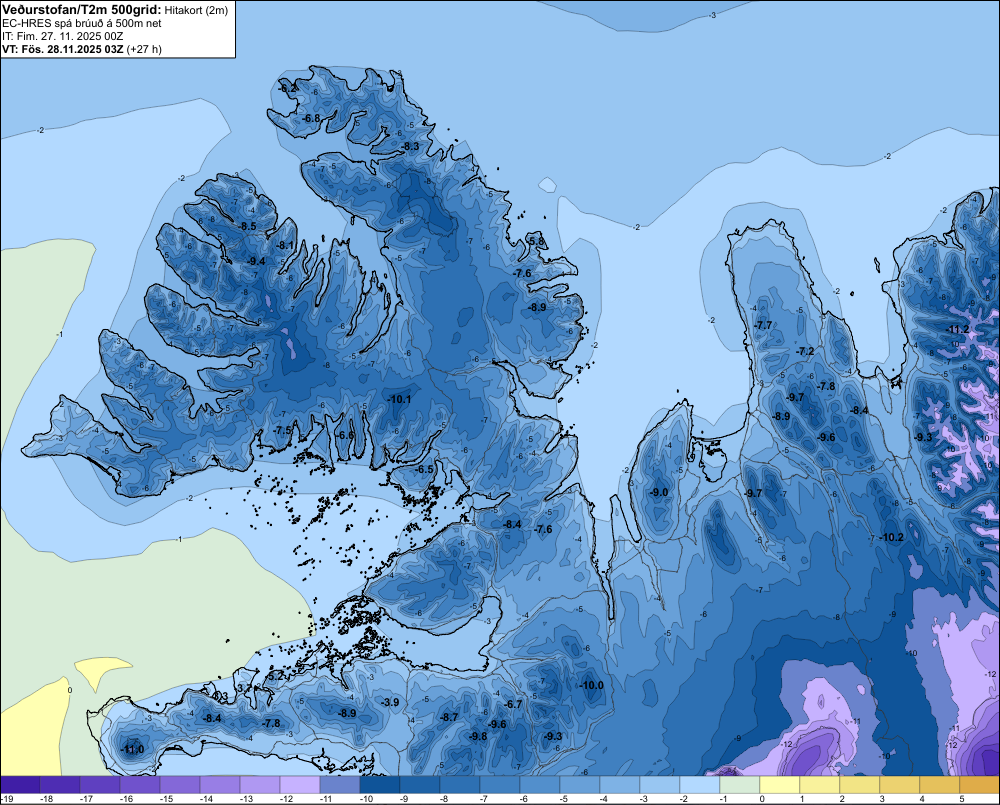Click the 'Hitakort (2m)' subtitle text

196,10
